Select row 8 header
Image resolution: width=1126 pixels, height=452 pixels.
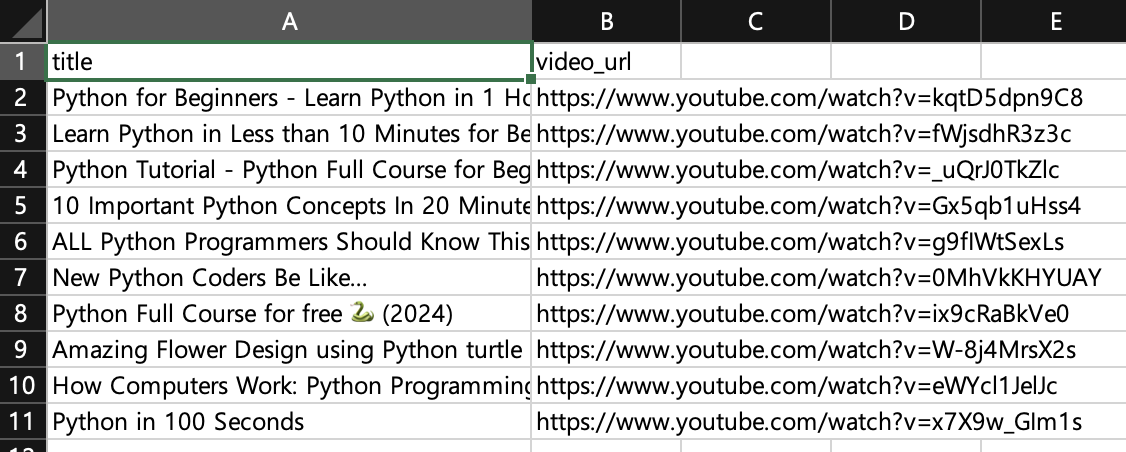tap(23, 313)
